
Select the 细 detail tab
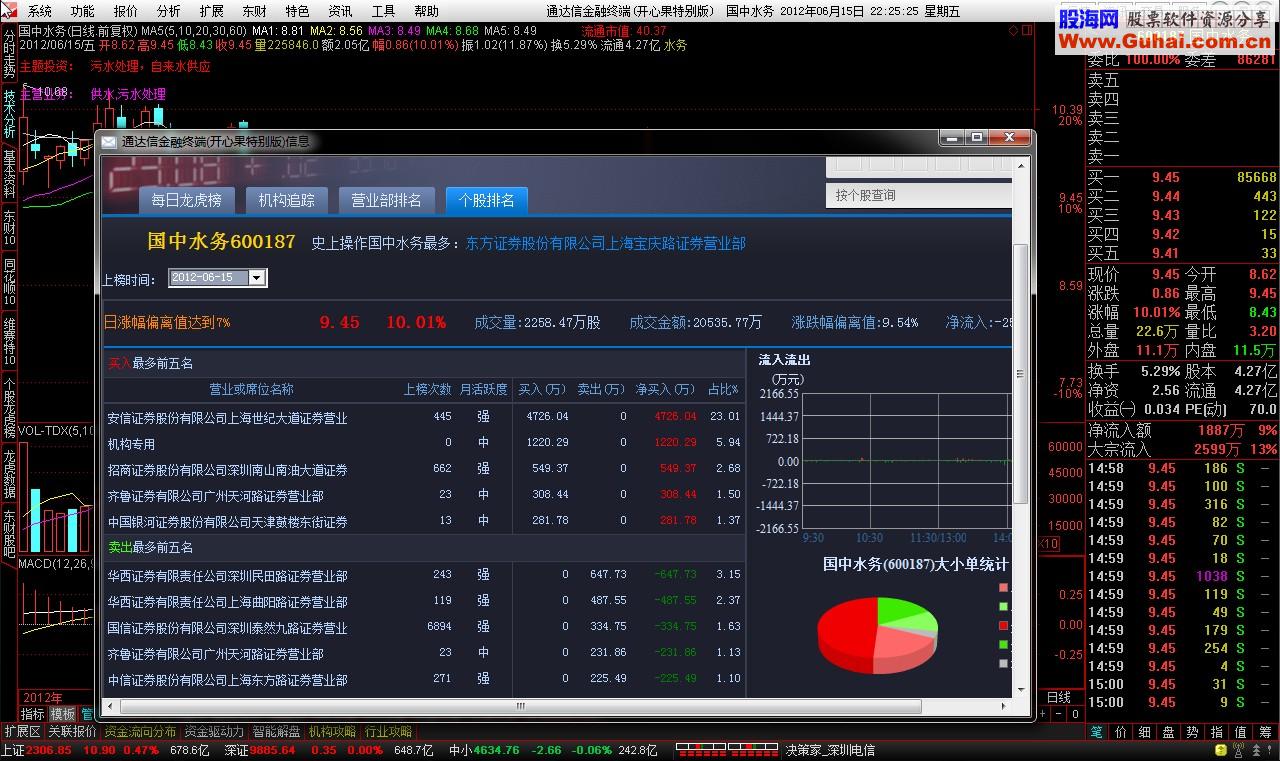[1144, 732]
